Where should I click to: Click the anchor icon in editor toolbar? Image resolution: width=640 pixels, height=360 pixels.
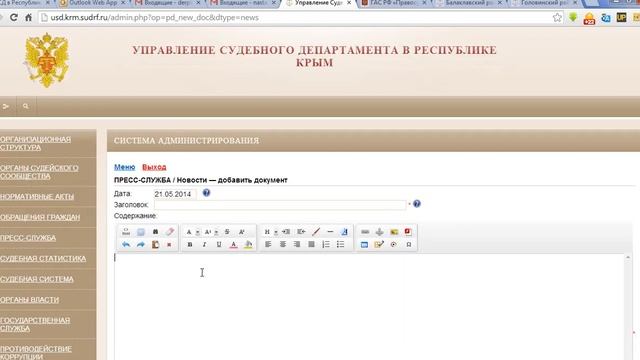(380, 232)
